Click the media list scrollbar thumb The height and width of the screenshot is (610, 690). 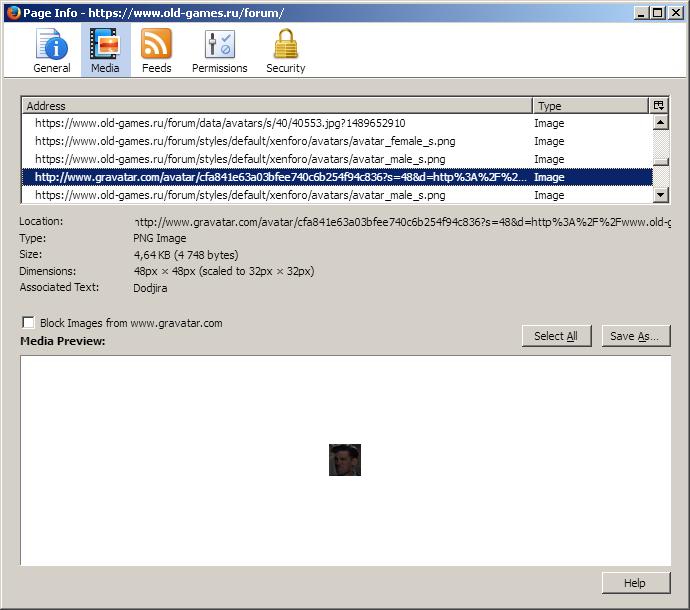661,162
